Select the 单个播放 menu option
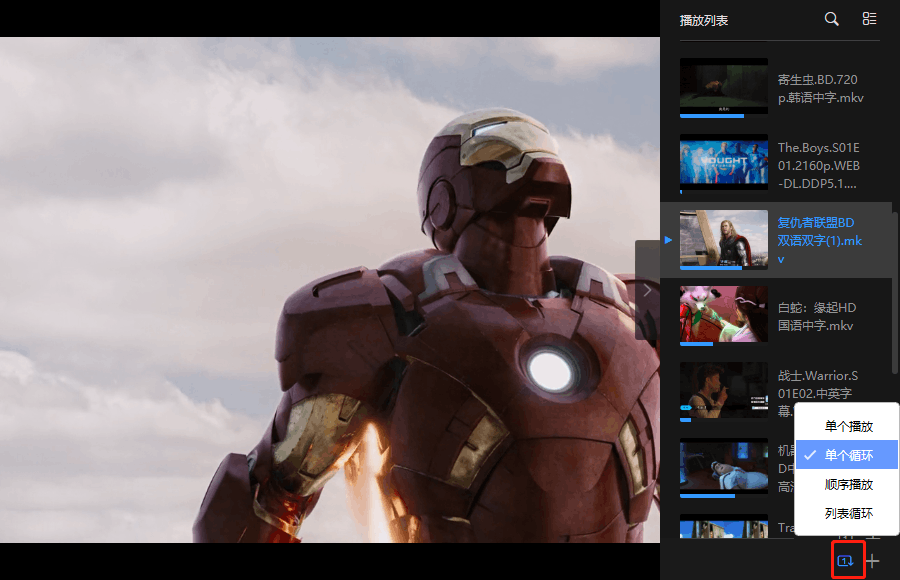 pyautogui.click(x=847, y=426)
